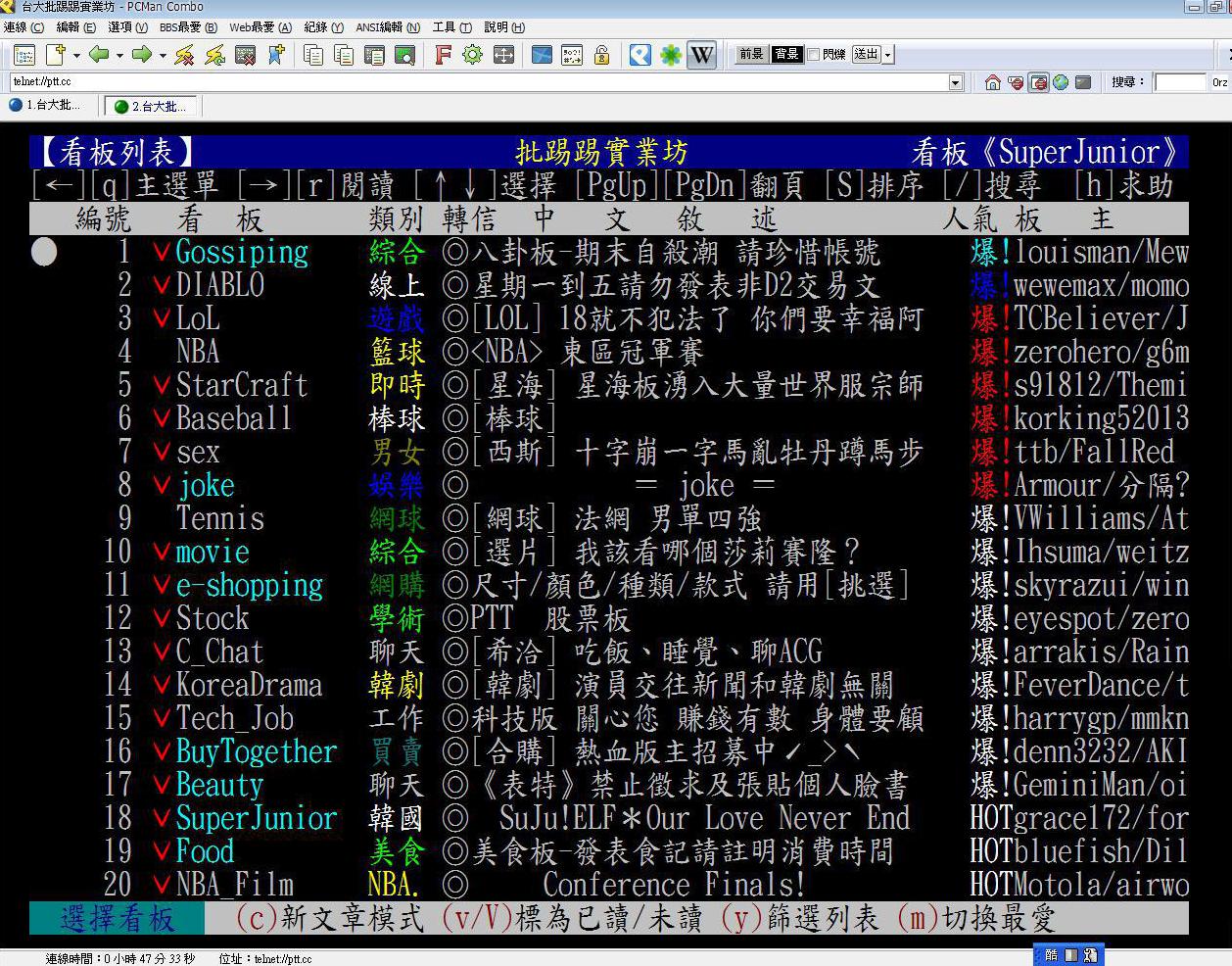Viewport: 1232px width, 966px height.
Task: Click the ANSI copy icon with orange lines
Action: coord(344,55)
